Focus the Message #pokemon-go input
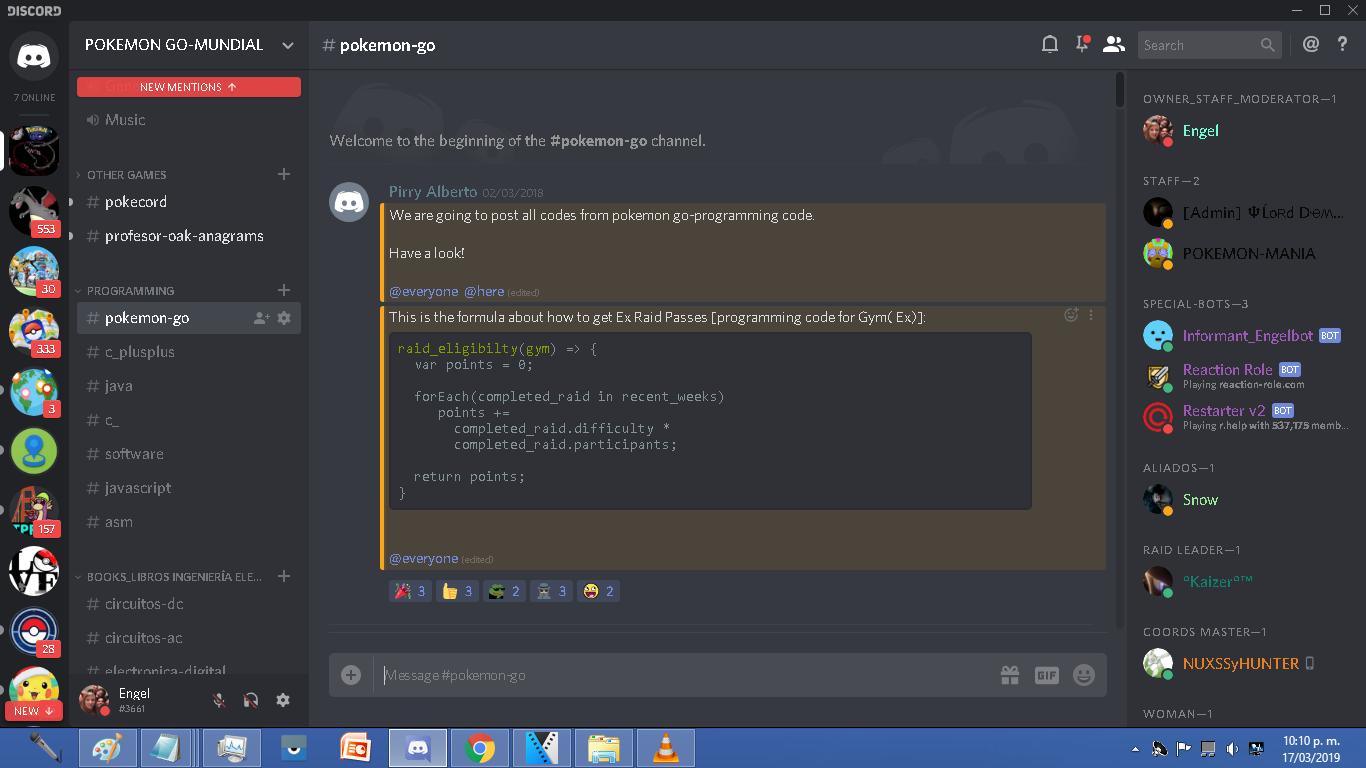 [x=686, y=675]
